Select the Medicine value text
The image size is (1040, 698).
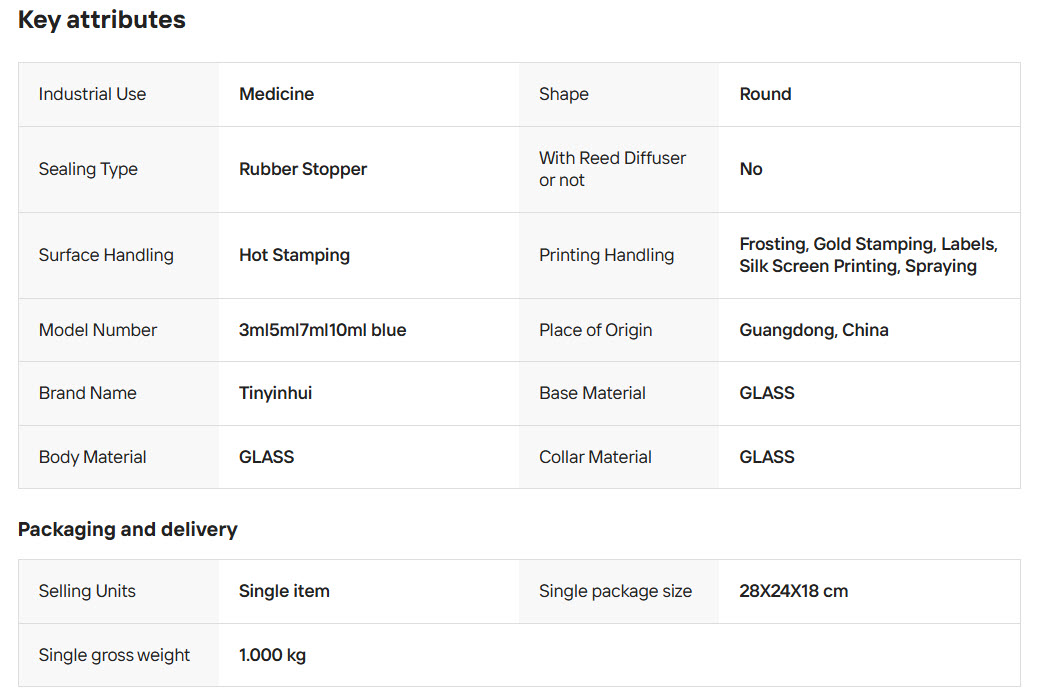pos(276,94)
